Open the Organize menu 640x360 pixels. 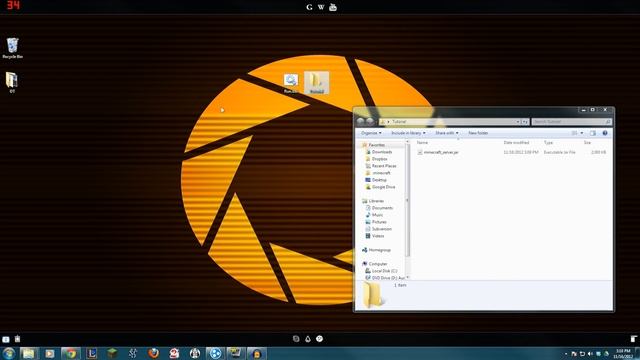pos(371,133)
